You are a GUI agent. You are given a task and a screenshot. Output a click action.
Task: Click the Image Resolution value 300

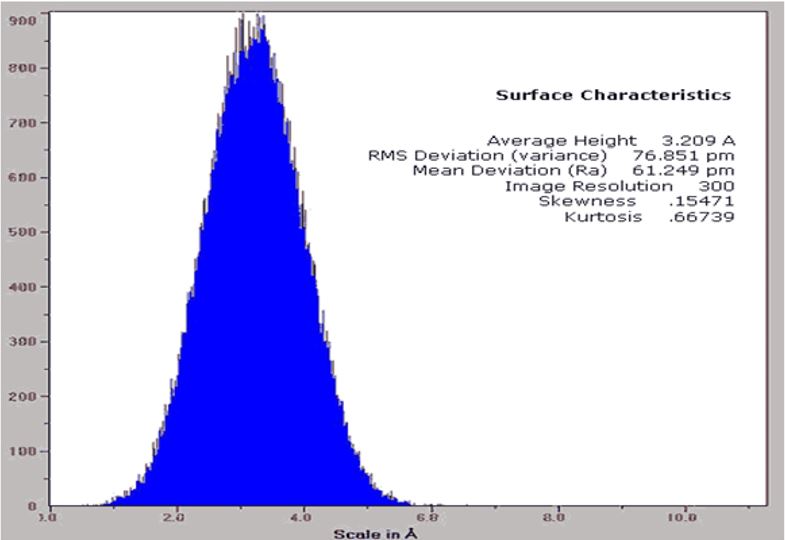[x=716, y=186]
